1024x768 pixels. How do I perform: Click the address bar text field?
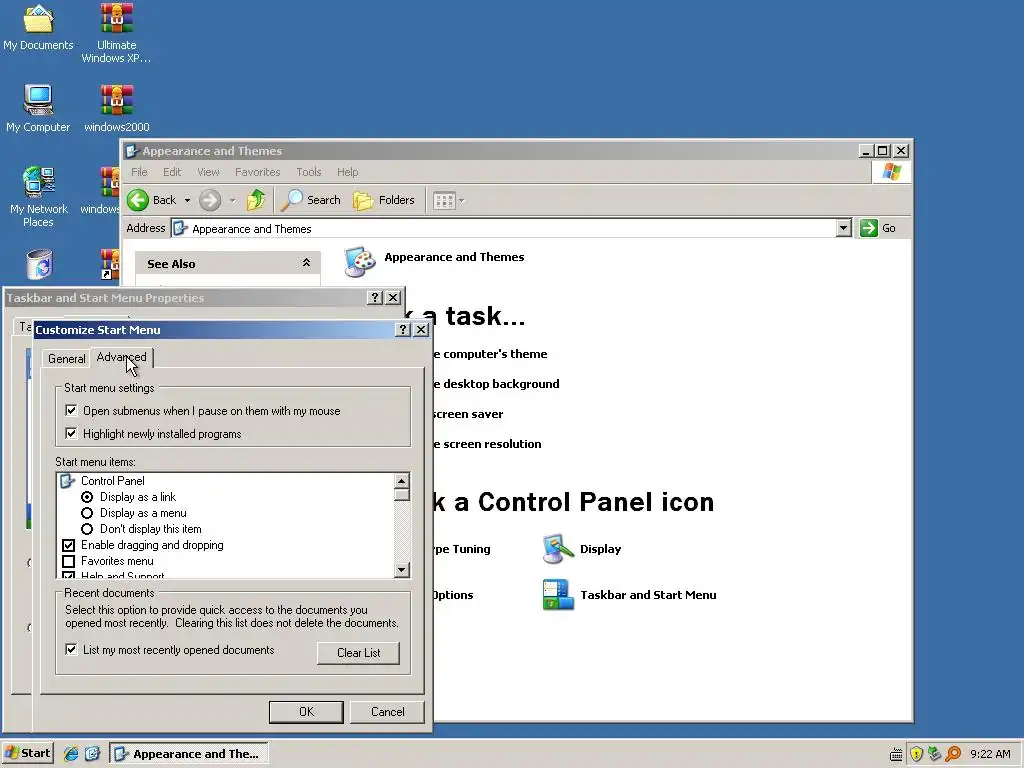tap(504, 229)
